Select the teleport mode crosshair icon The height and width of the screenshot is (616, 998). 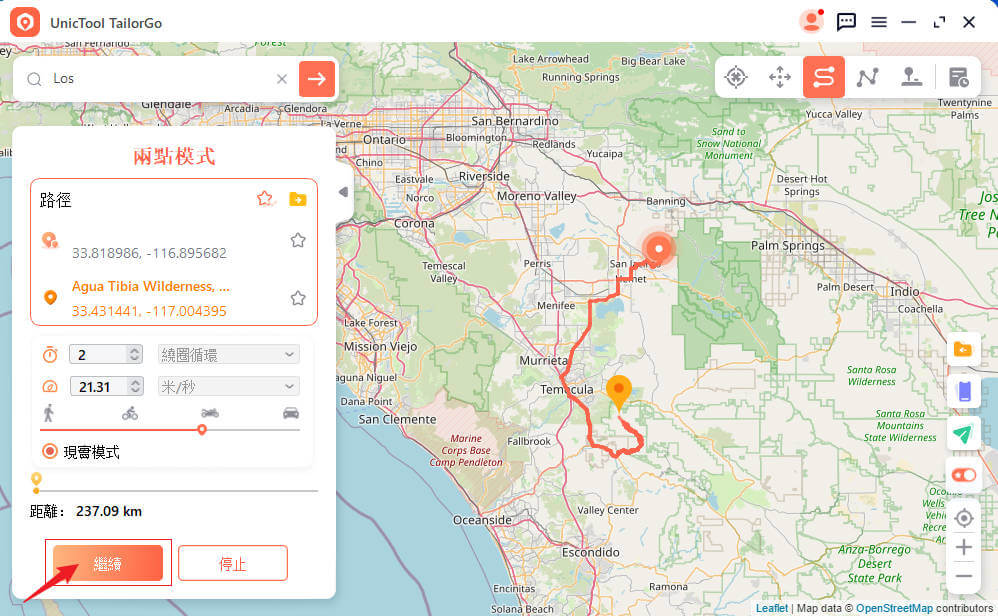(x=736, y=77)
